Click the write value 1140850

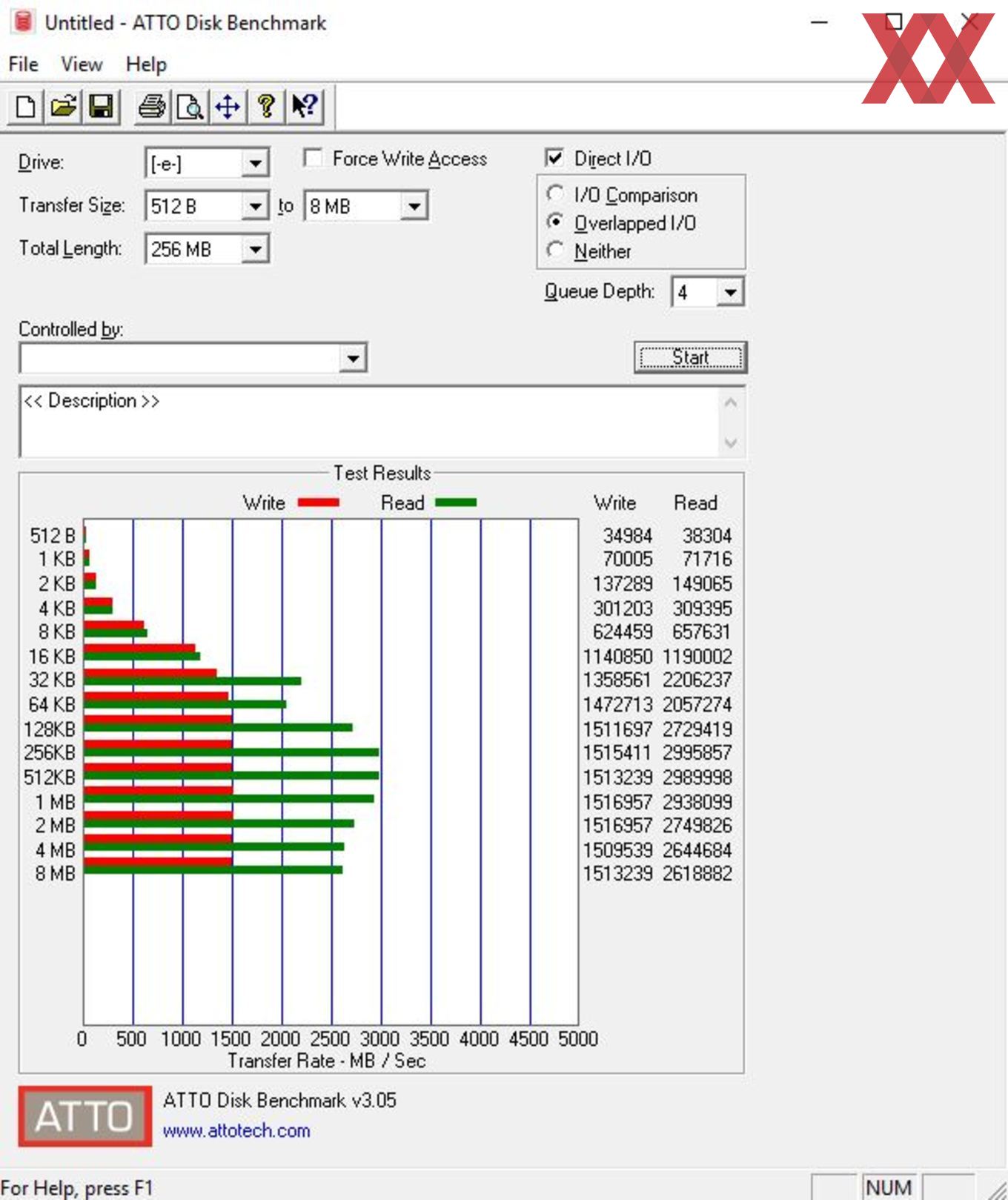coord(617,656)
